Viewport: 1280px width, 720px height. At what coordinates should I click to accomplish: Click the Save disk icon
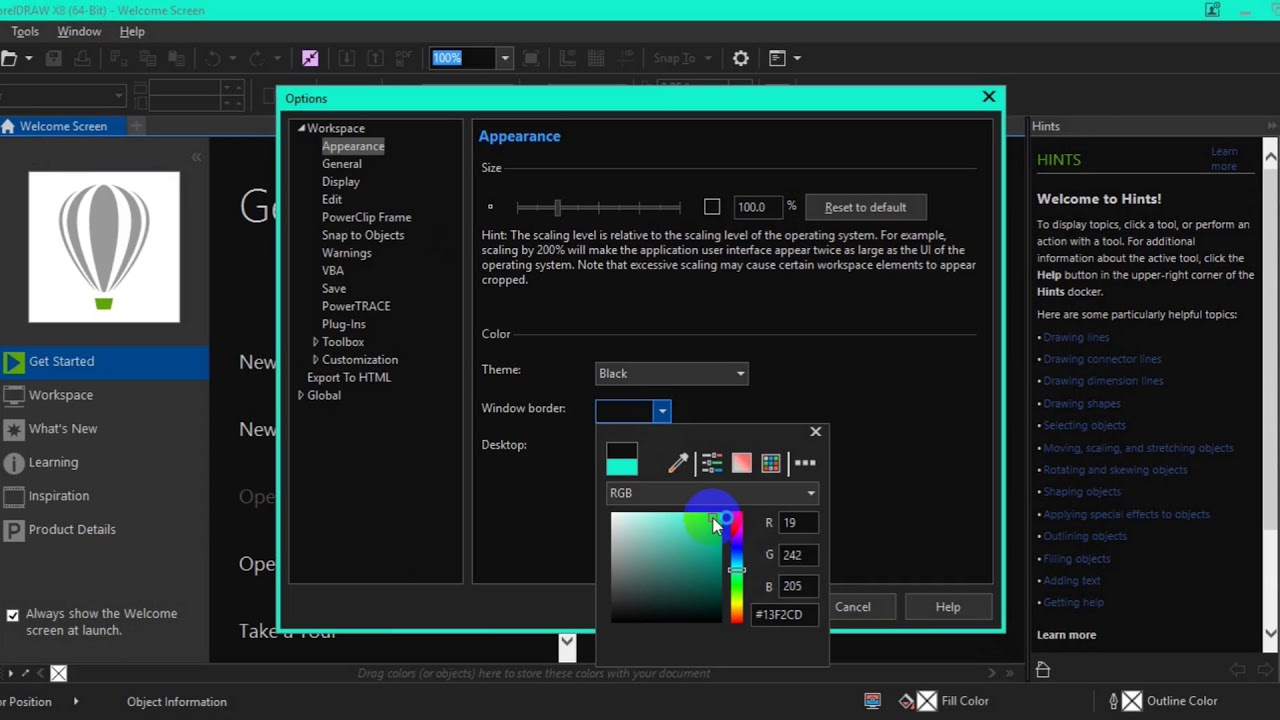[x=54, y=58]
